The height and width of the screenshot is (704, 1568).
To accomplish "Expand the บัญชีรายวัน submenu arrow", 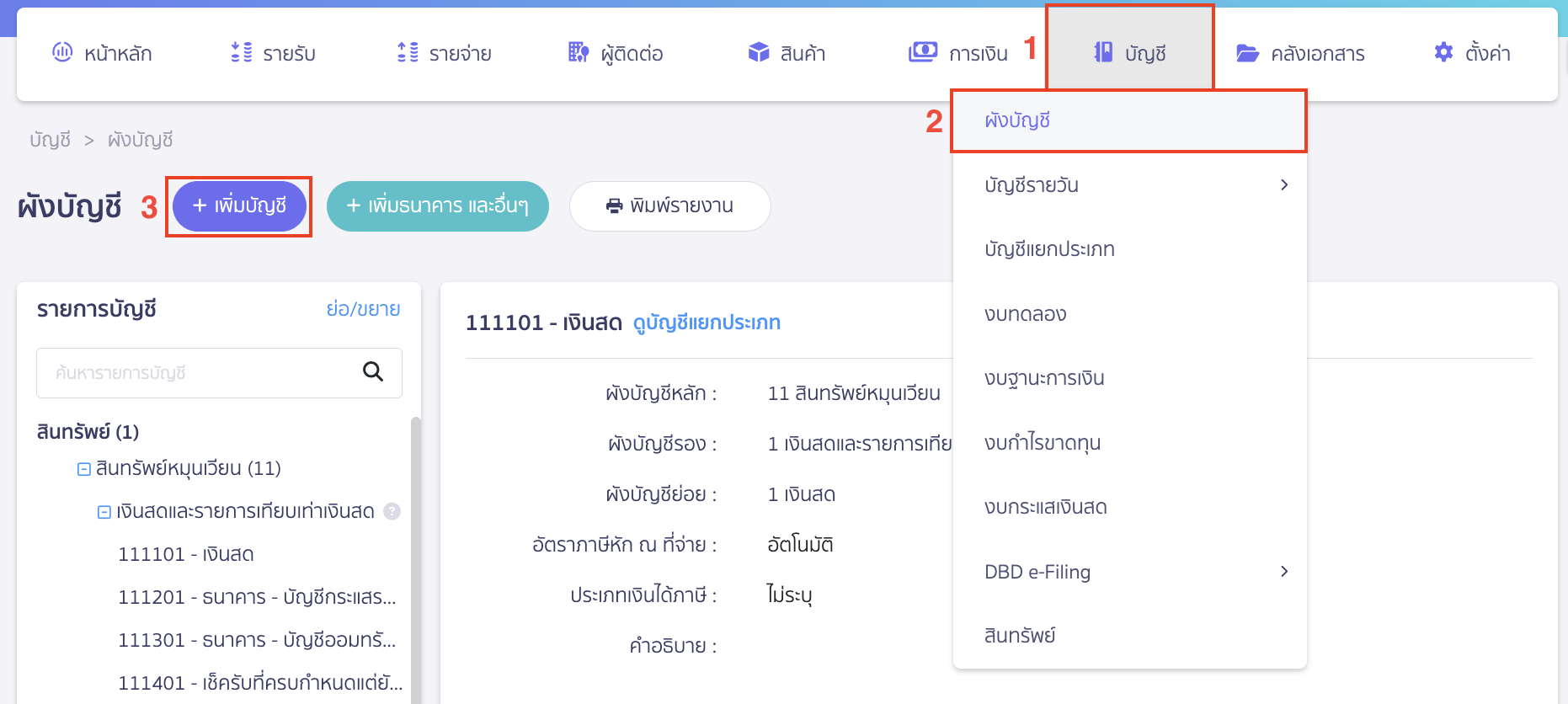I will 1284,184.
